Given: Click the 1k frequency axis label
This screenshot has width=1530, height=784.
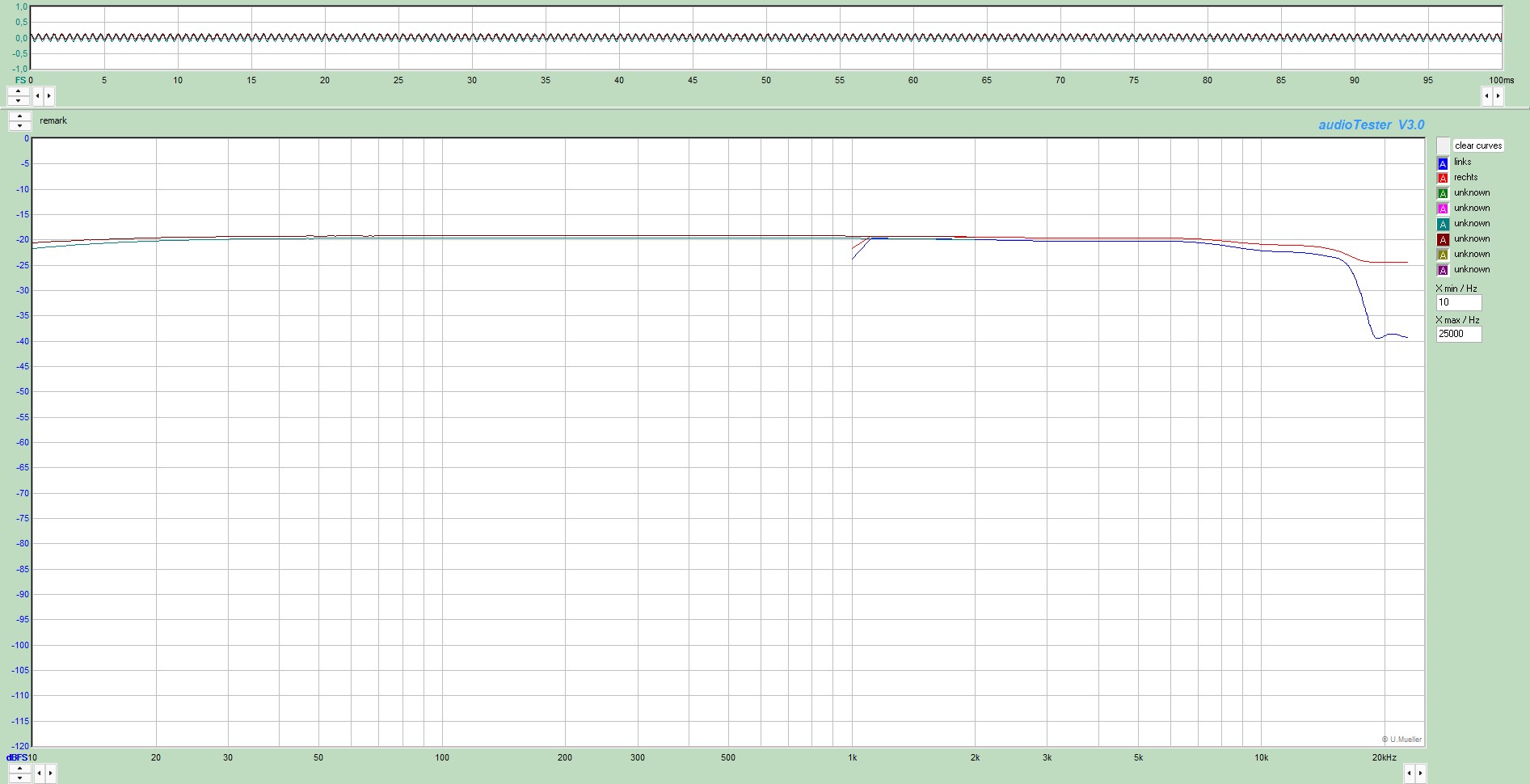Looking at the screenshot, I should pos(852,757).
